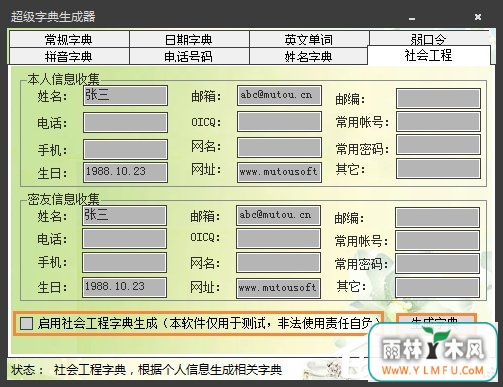The height and width of the screenshot is (387, 503).
Task: Click 网址 field in 密友信息收集
Action: click(x=279, y=288)
